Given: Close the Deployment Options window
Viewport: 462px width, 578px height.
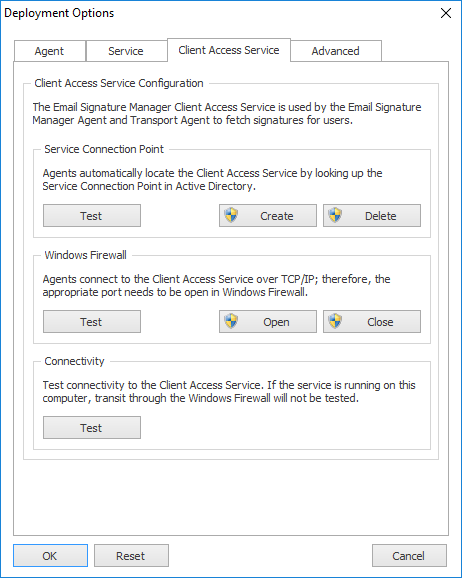Looking at the screenshot, I should click(446, 13).
